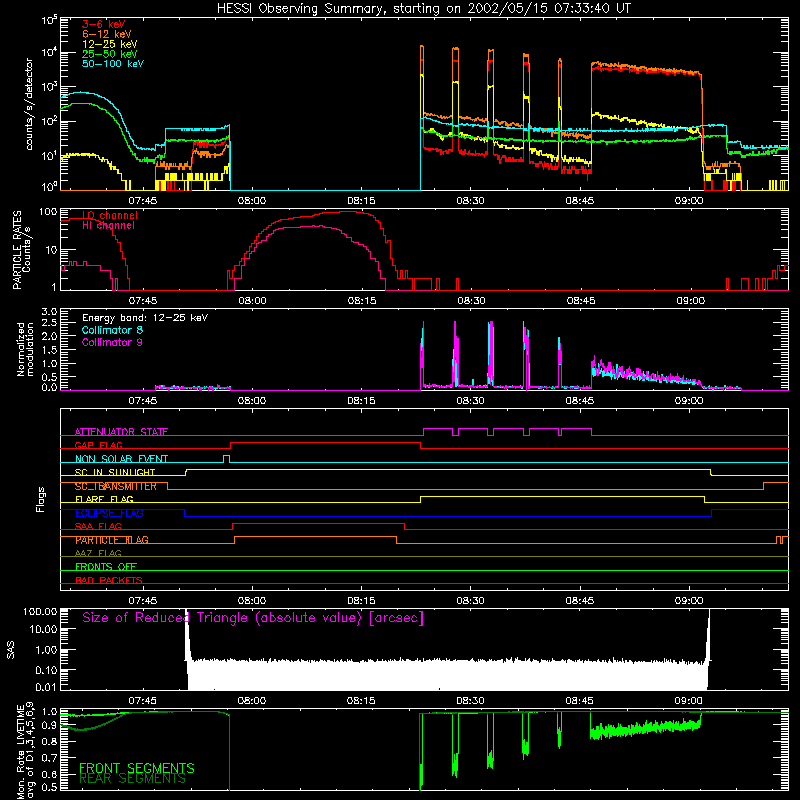Select the 50-100 keV legend label
The image size is (800, 800).
113,64
